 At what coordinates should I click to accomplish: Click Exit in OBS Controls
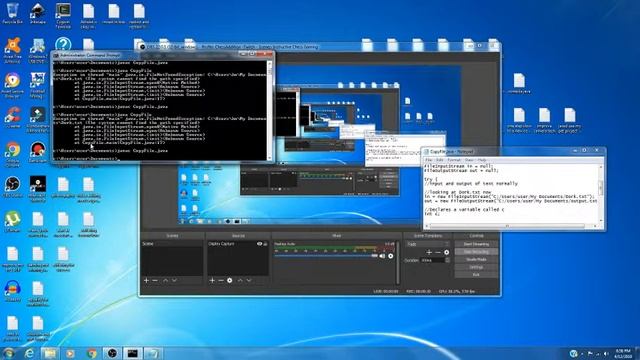[x=476, y=275]
